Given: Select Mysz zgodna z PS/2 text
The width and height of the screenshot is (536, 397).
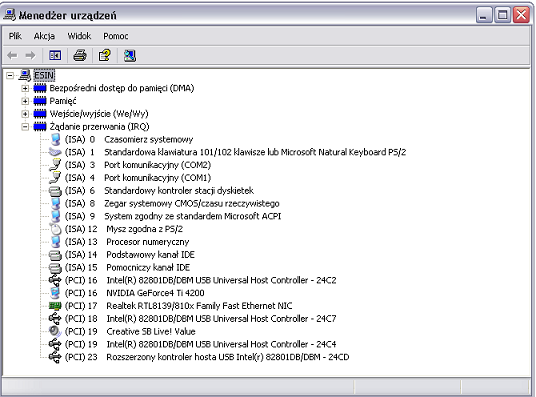Looking at the screenshot, I should tap(145, 229).
